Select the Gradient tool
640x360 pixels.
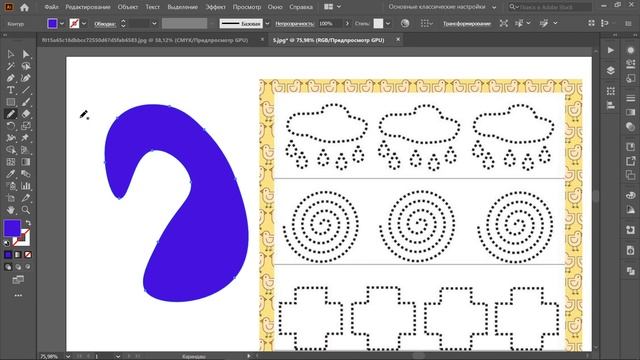(x=26, y=162)
